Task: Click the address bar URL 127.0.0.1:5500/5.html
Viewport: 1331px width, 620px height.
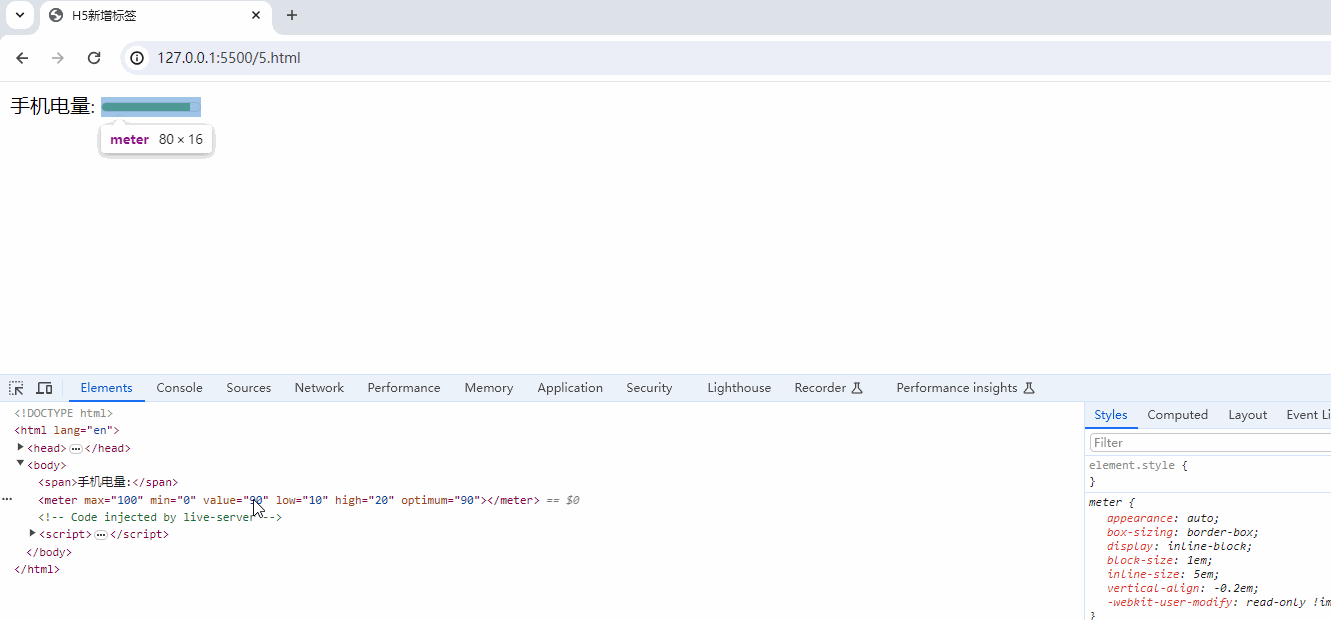Action: tap(229, 58)
